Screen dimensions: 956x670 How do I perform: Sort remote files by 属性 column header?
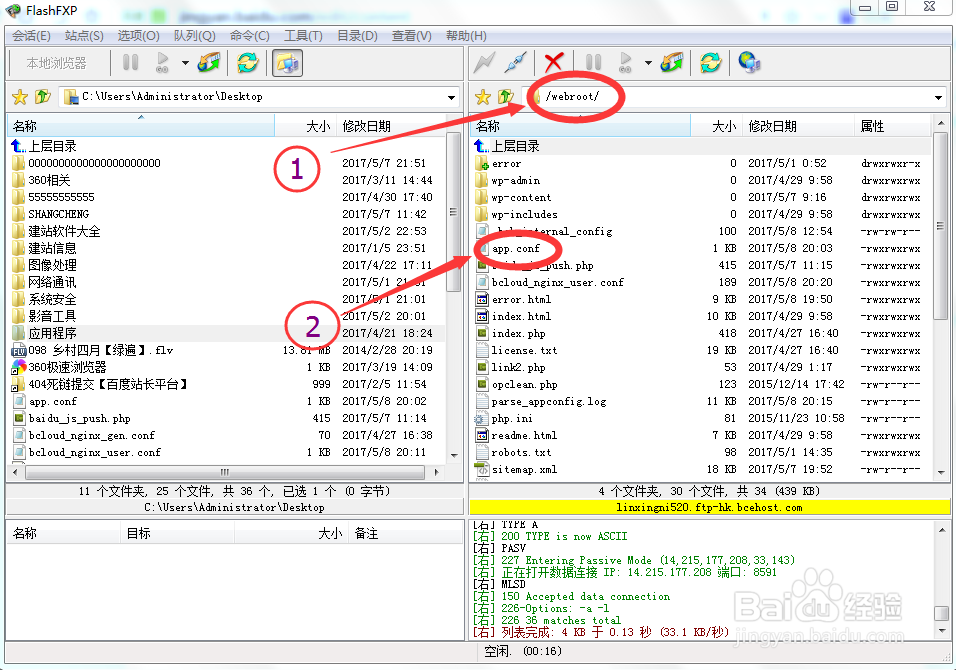click(893, 126)
